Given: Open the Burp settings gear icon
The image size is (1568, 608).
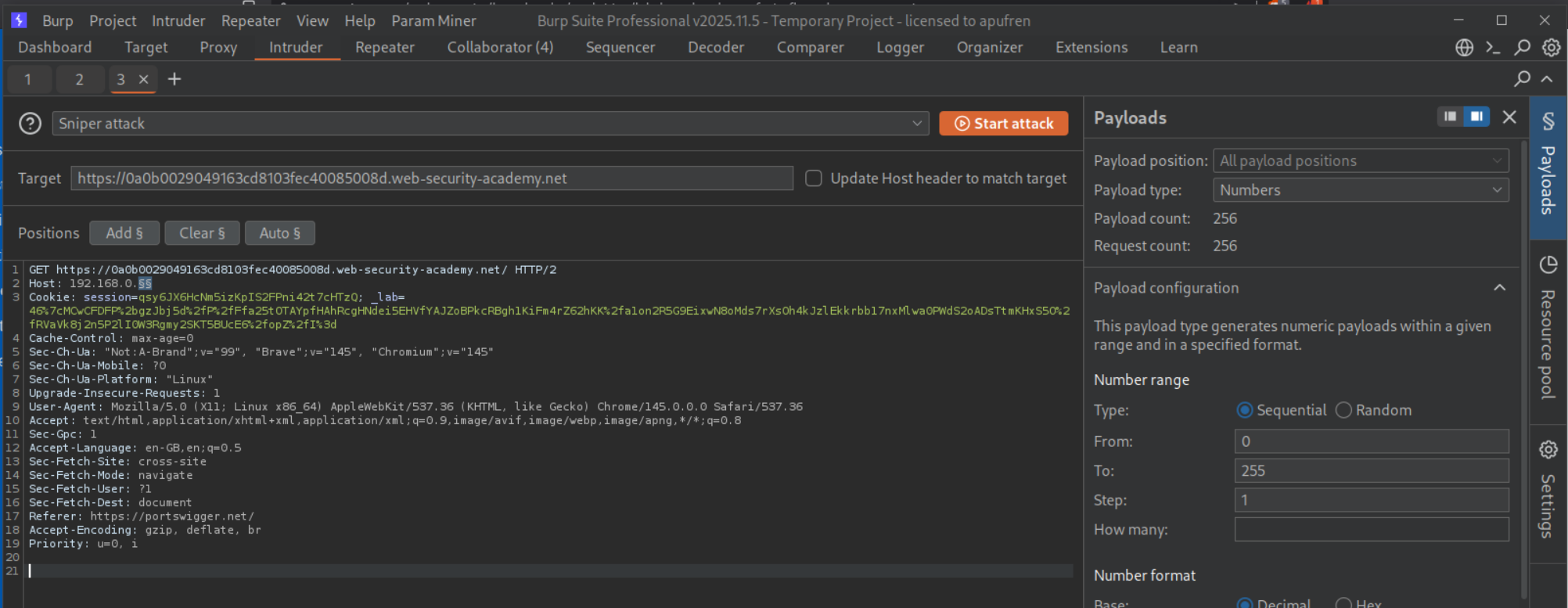Looking at the screenshot, I should click(x=1551, y=48).
